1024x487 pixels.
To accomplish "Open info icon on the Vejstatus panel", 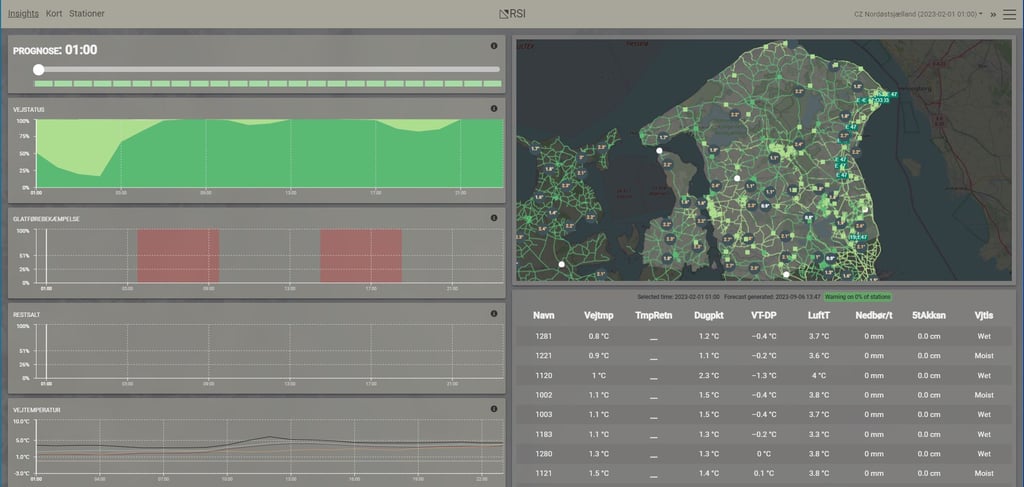I will tap(494, 109).
